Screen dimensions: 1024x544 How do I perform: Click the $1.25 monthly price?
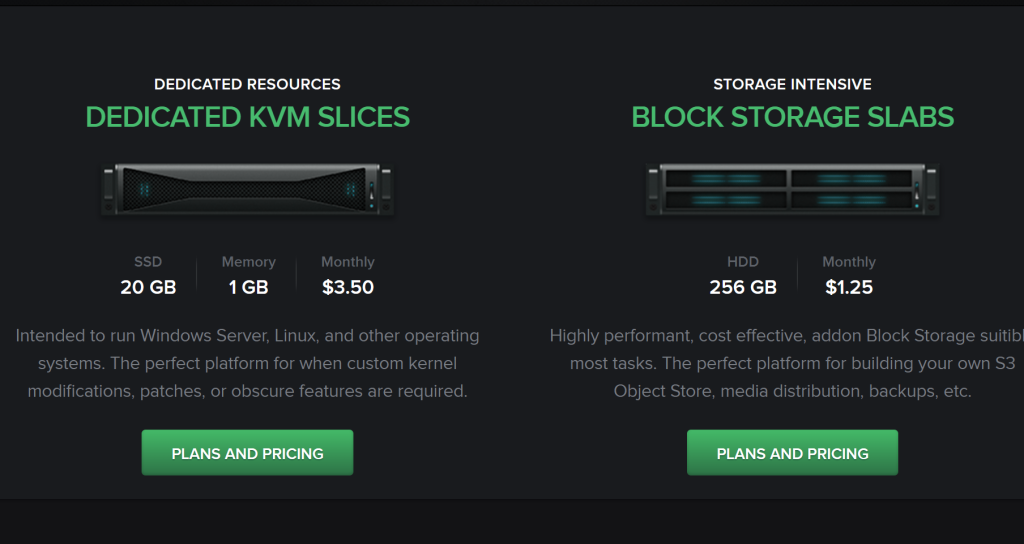[849, 287]
